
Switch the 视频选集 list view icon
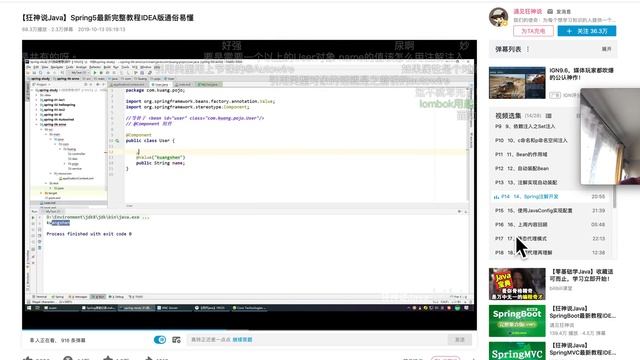point(549,116)
